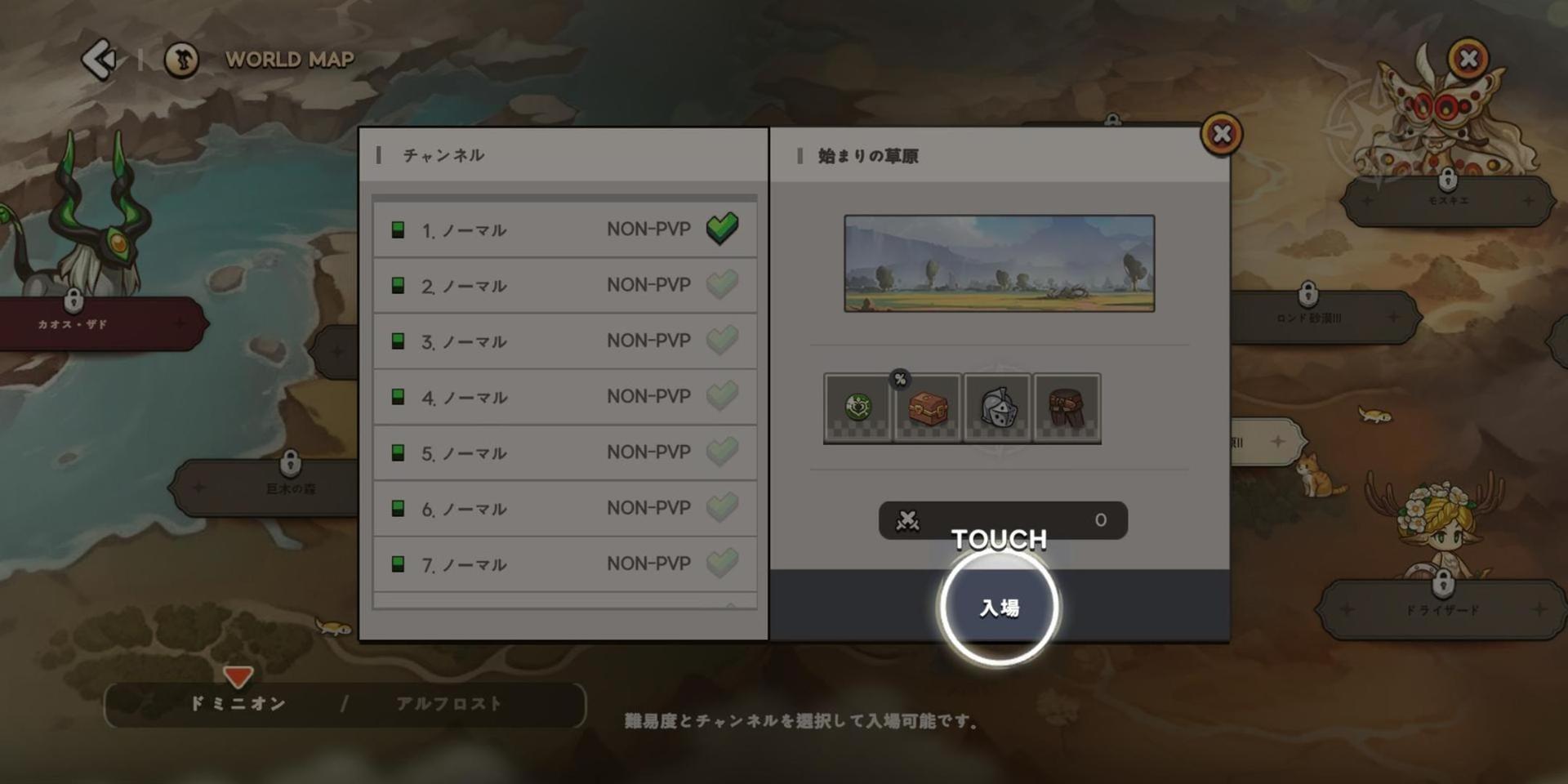
Task: Choose the 4. ノーマル channel row
Action: (564, 397)
